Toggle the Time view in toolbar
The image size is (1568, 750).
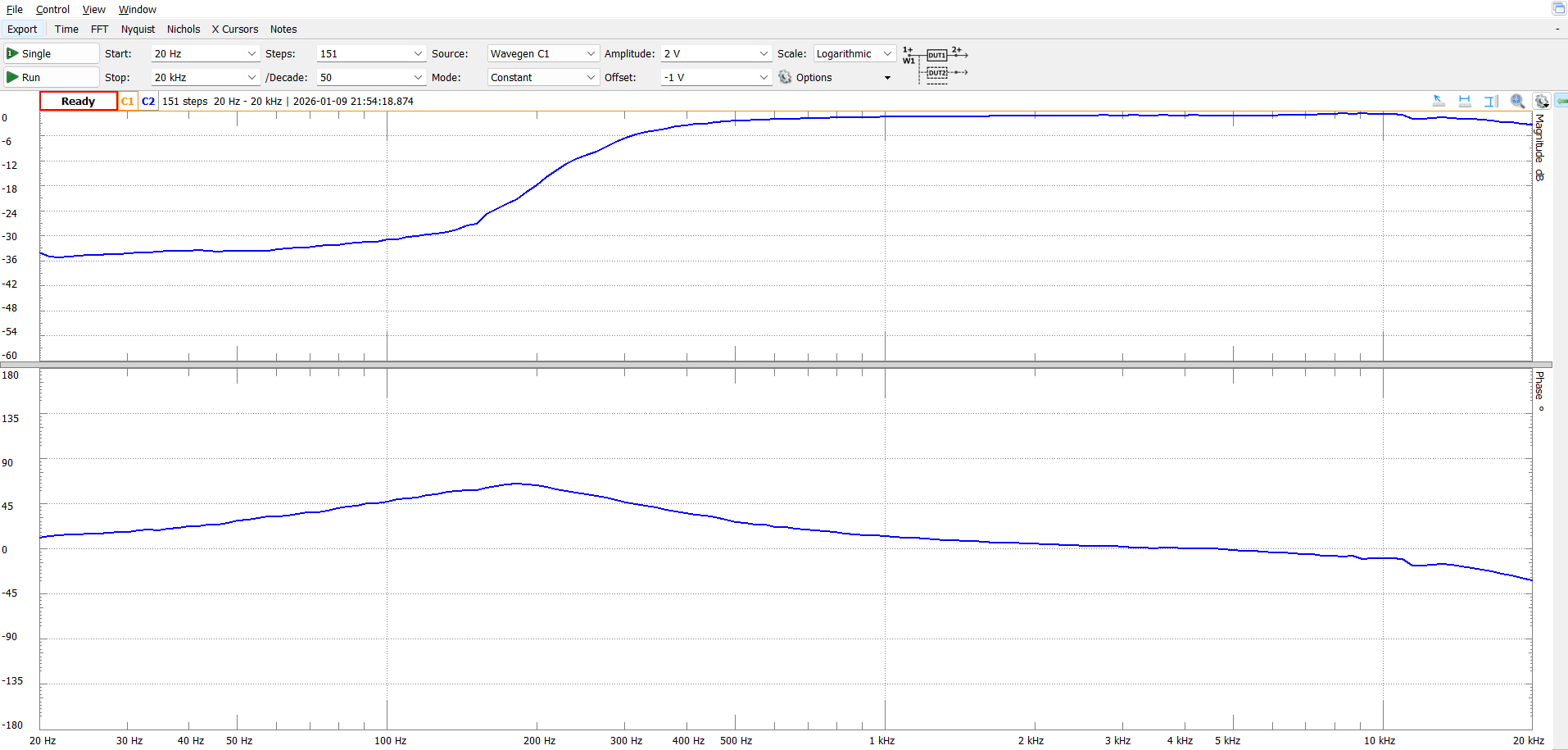(66, 30)
